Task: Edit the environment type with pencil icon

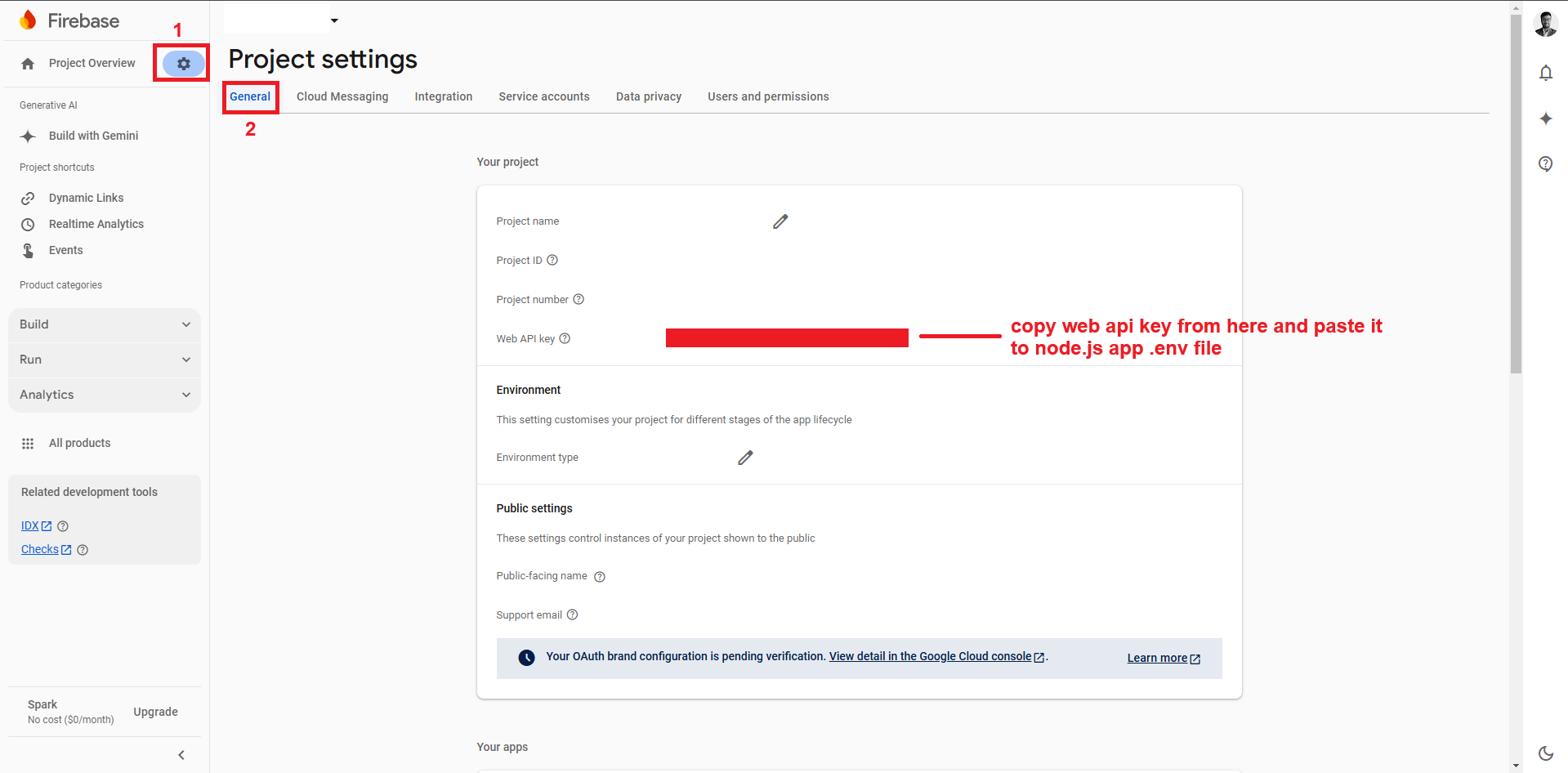Action: pos(745,458)
